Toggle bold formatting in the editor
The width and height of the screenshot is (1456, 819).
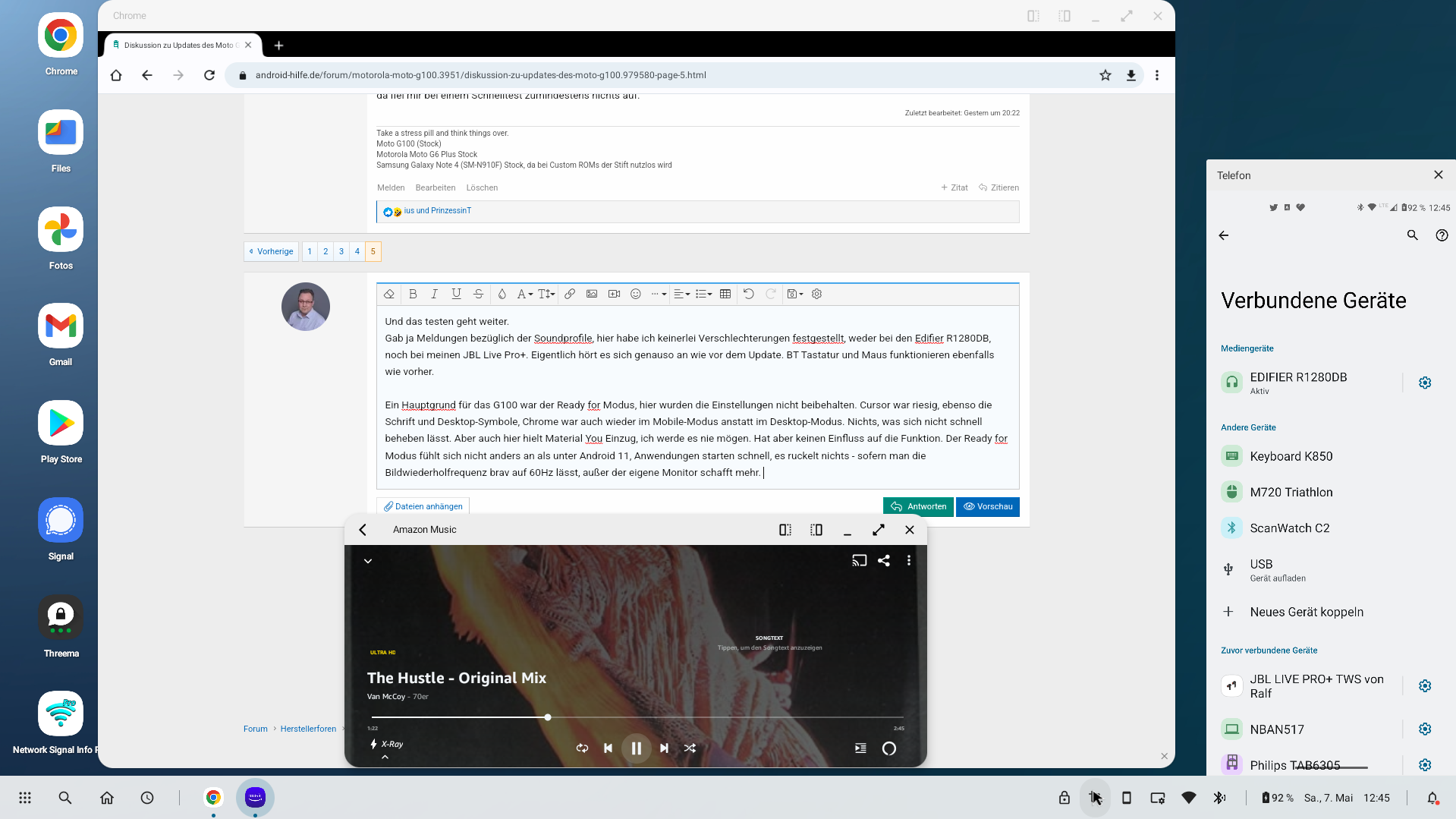click(x=413, y=295)
